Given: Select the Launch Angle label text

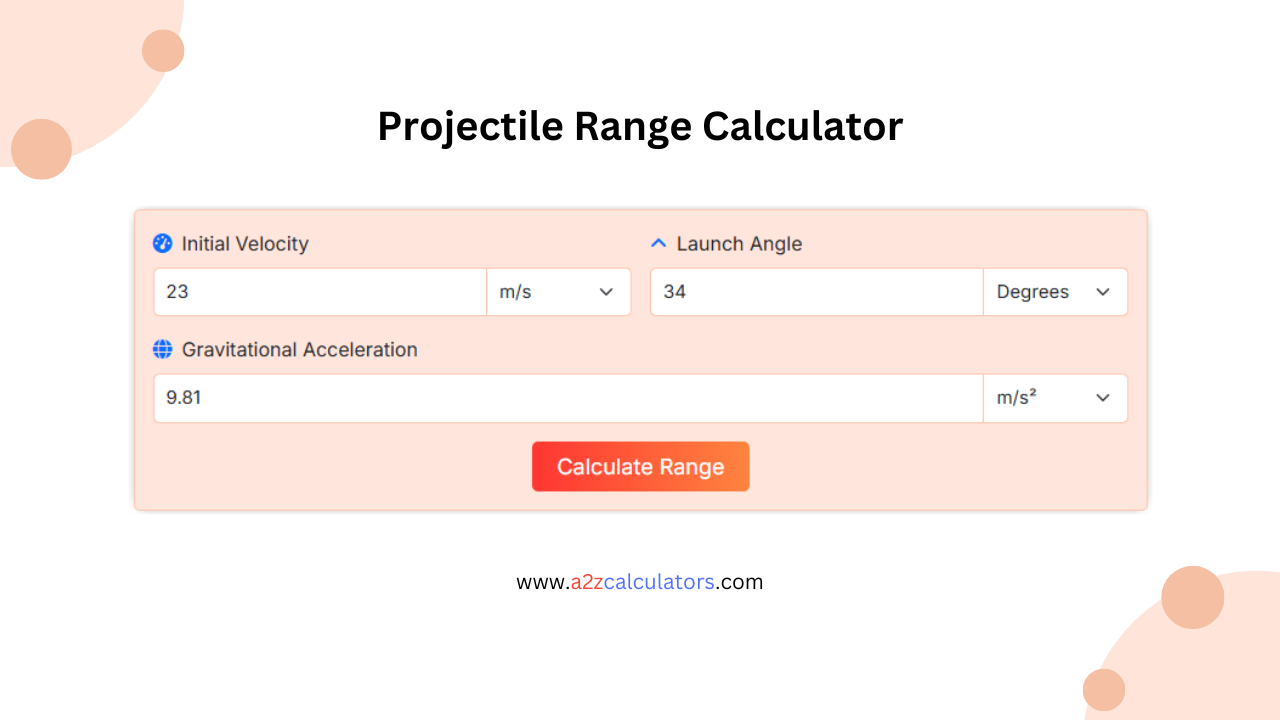Looking at the screenshot, I should coord(738,243).
